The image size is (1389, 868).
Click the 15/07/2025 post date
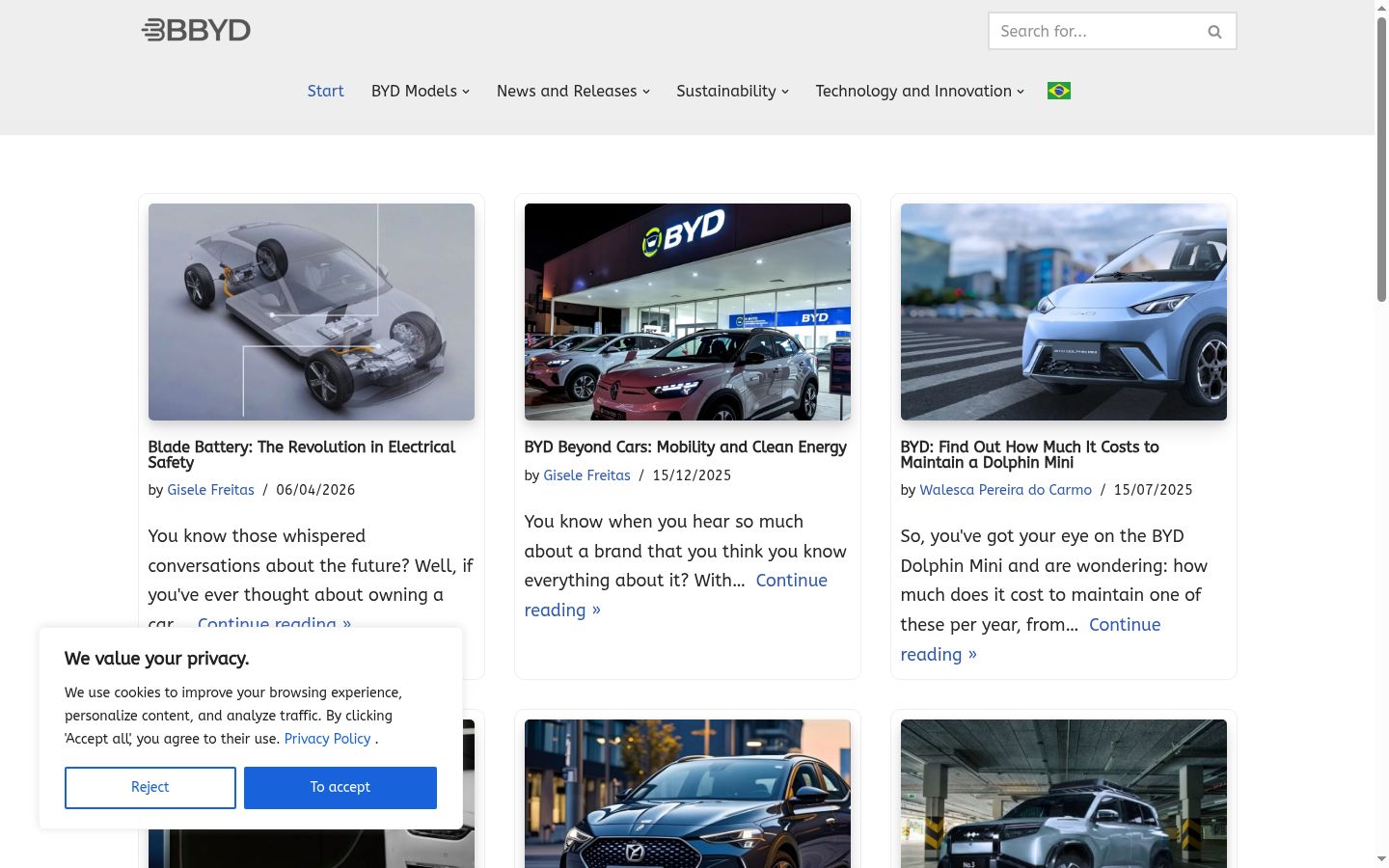coord(1153,490)
